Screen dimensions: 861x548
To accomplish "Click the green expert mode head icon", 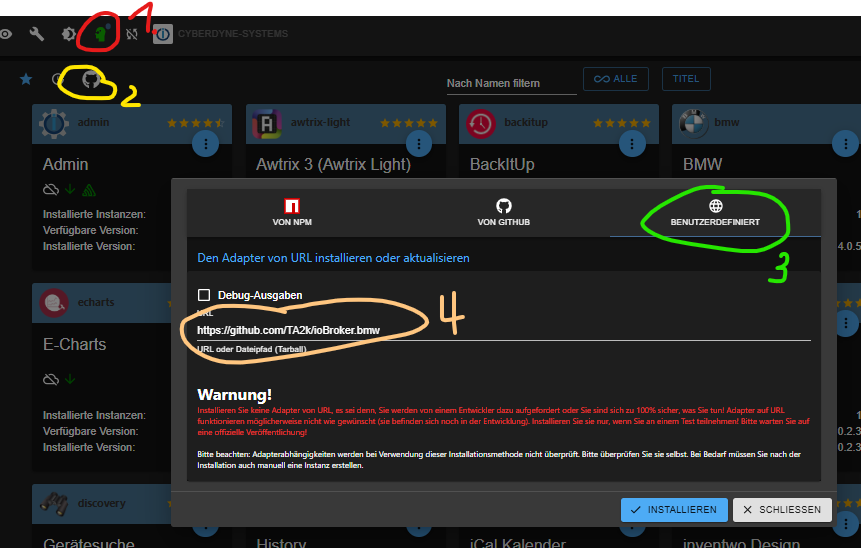I will point(101,33).
